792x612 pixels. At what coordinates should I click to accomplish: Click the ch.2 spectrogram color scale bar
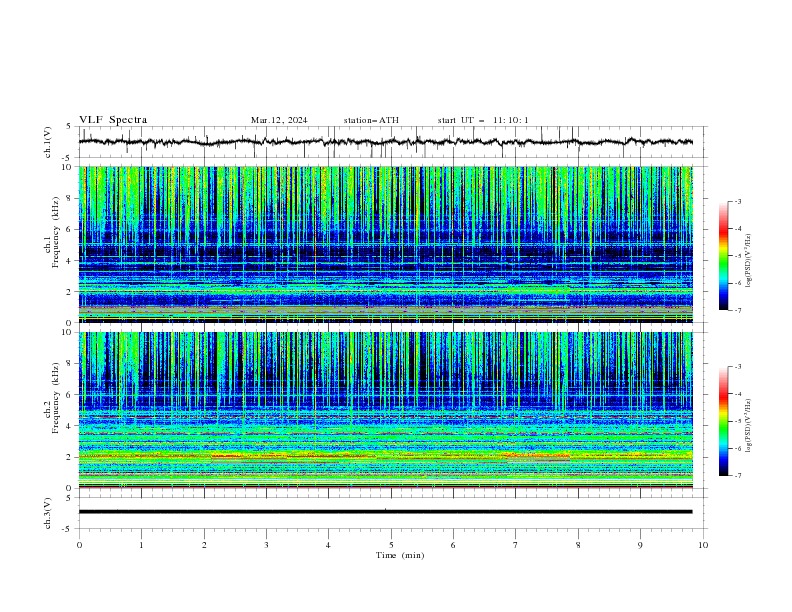(724, 421)
